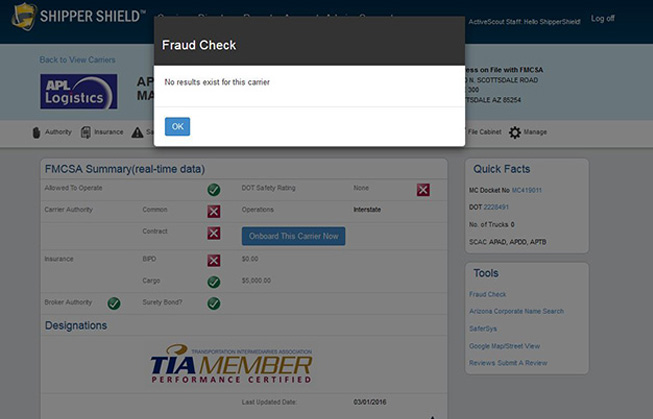Click the green check for Allowed To Operate
This screenshot has height=419, width=653.
point(214,189)
